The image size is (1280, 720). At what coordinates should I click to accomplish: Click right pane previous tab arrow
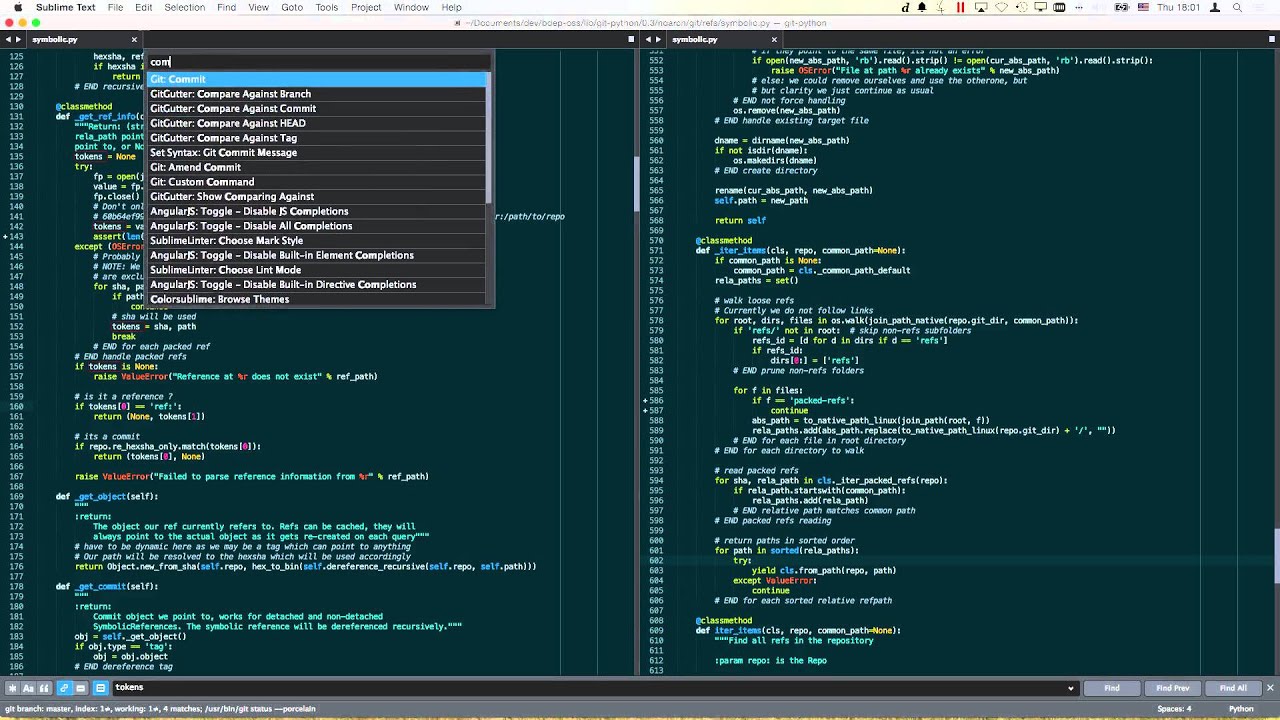pos(648,40)
